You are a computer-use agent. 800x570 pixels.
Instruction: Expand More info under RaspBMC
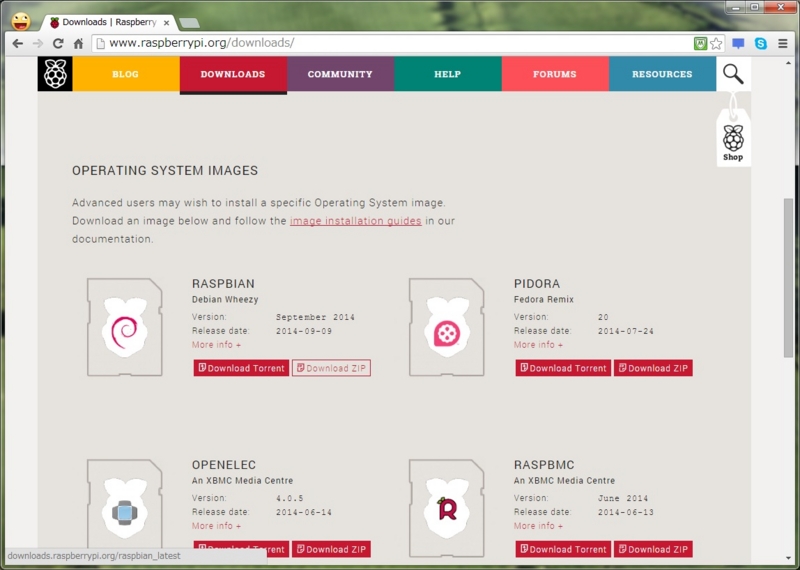coord(538,526)
